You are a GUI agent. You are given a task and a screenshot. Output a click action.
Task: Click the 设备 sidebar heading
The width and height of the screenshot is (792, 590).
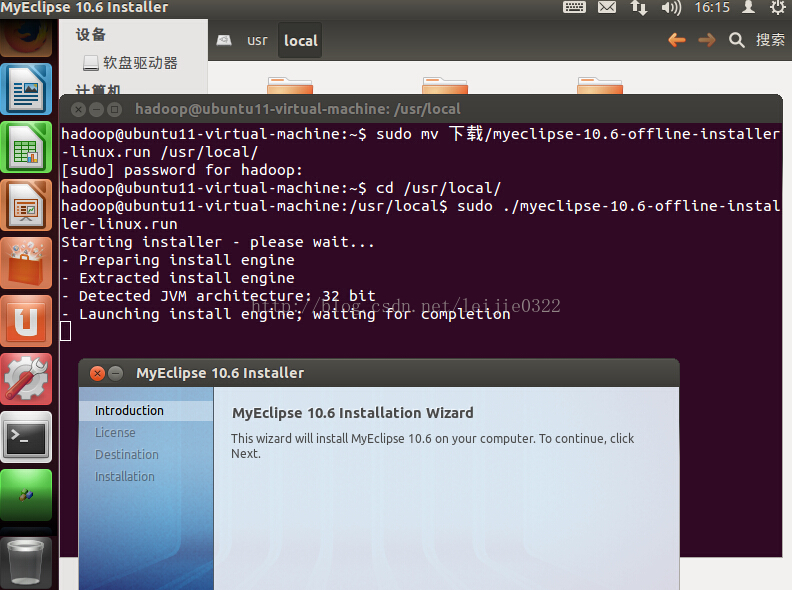click(x=91, y=35)
